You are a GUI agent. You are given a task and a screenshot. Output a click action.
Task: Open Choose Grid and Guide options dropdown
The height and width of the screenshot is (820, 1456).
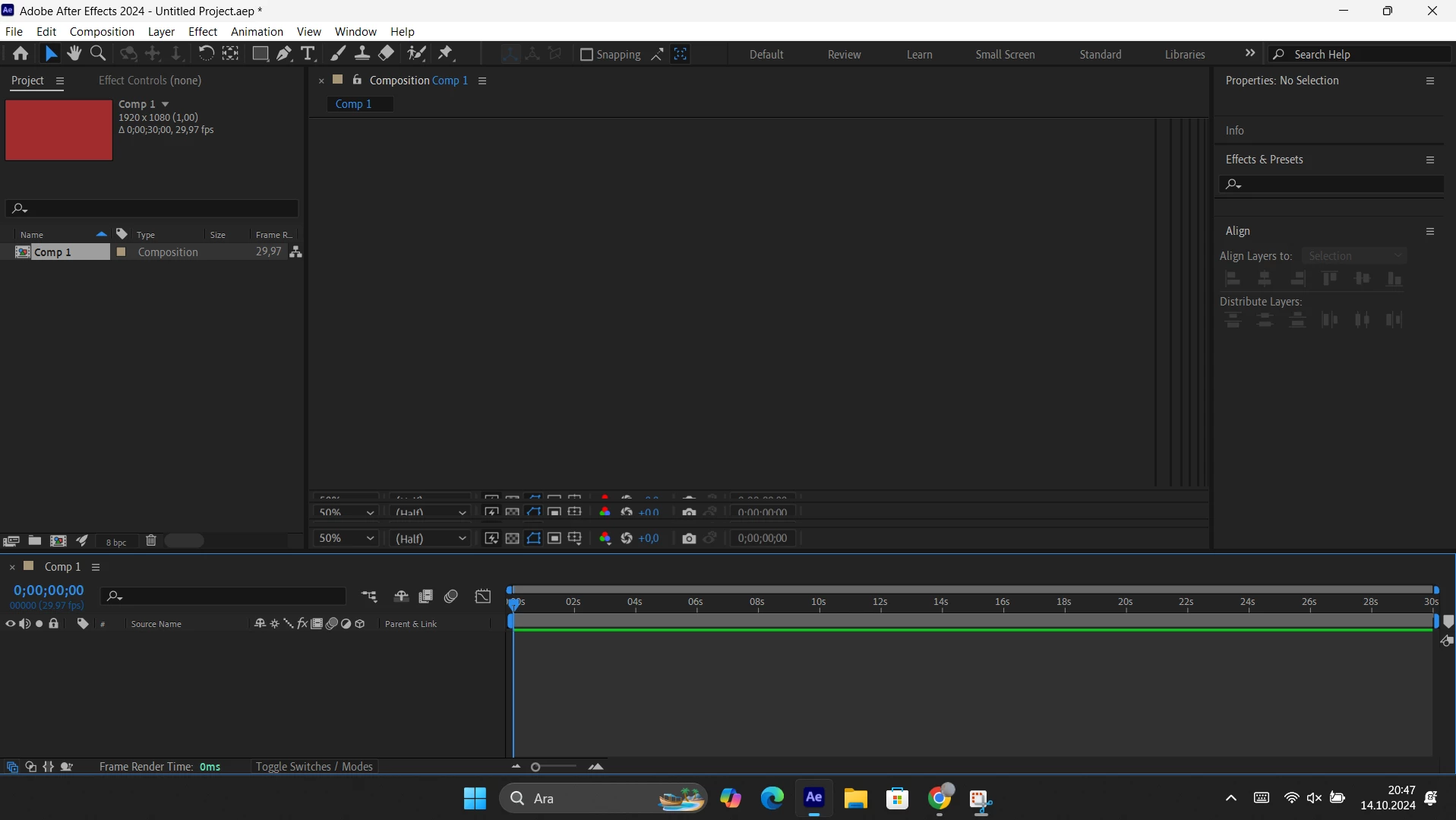tap(575, 538)
